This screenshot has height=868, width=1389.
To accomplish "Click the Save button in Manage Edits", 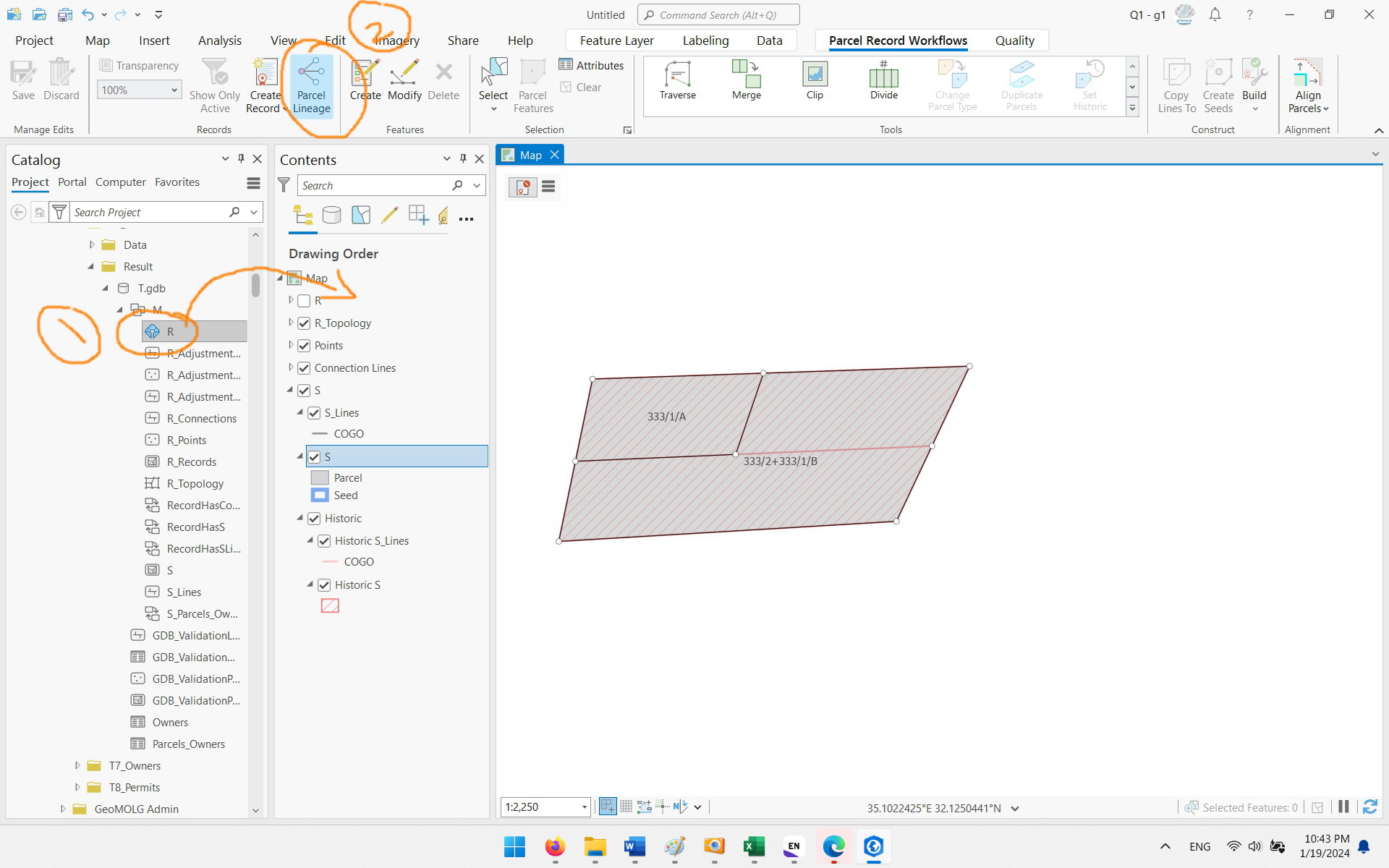I will pos(23,80).
